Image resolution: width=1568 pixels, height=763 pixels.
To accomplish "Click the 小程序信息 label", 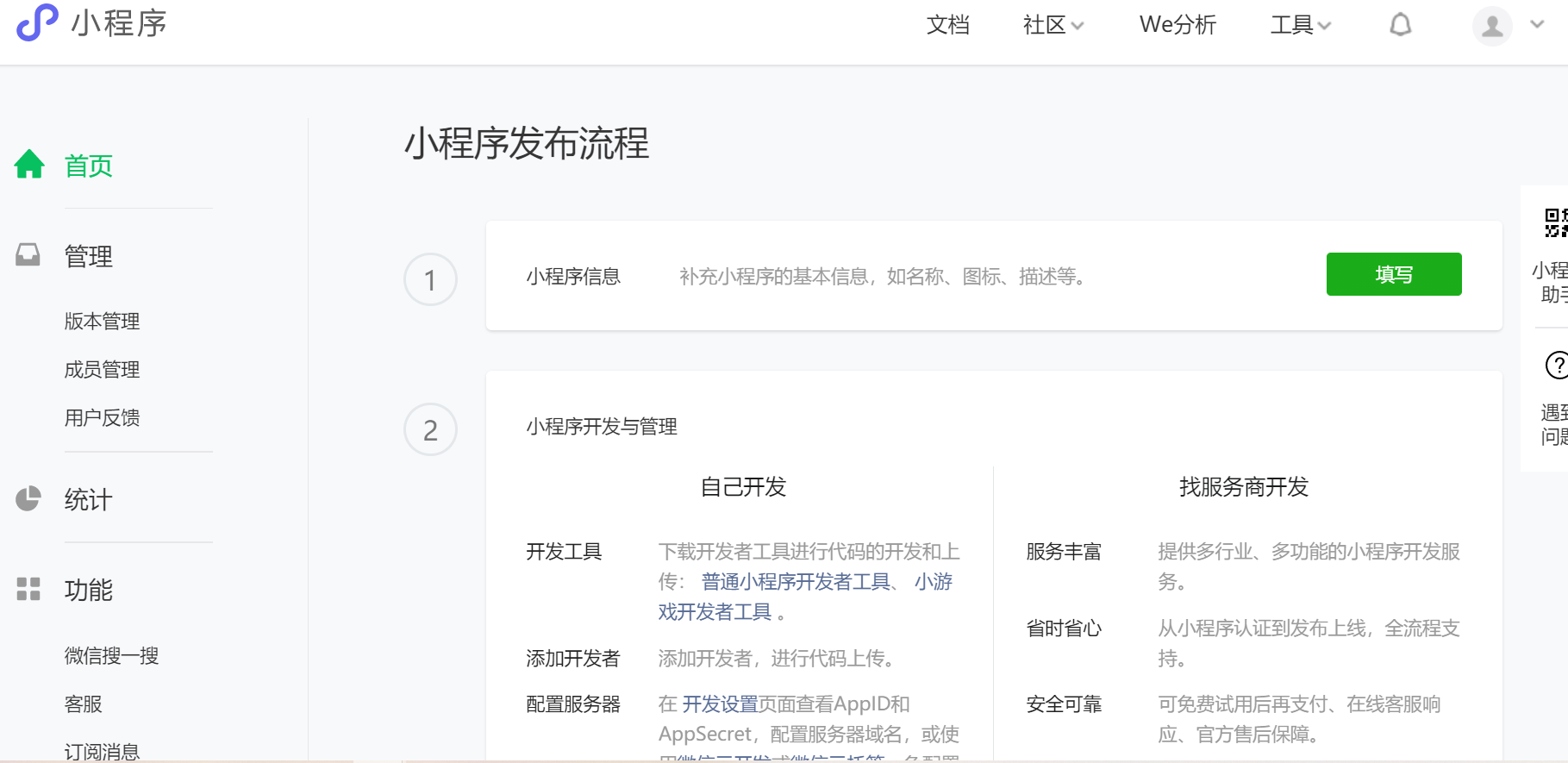I will [x=573, y=277].
